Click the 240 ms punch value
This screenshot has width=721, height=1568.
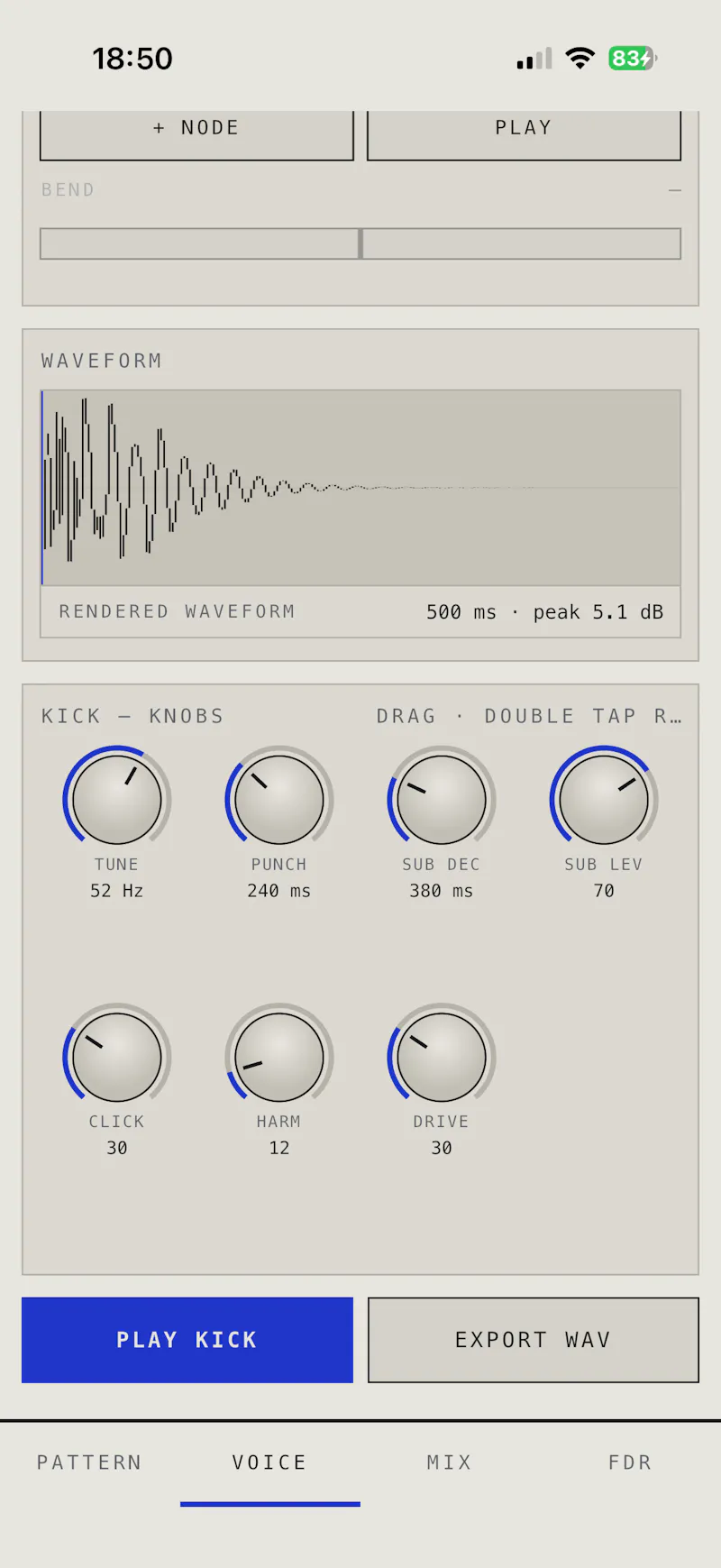(279, 891)
